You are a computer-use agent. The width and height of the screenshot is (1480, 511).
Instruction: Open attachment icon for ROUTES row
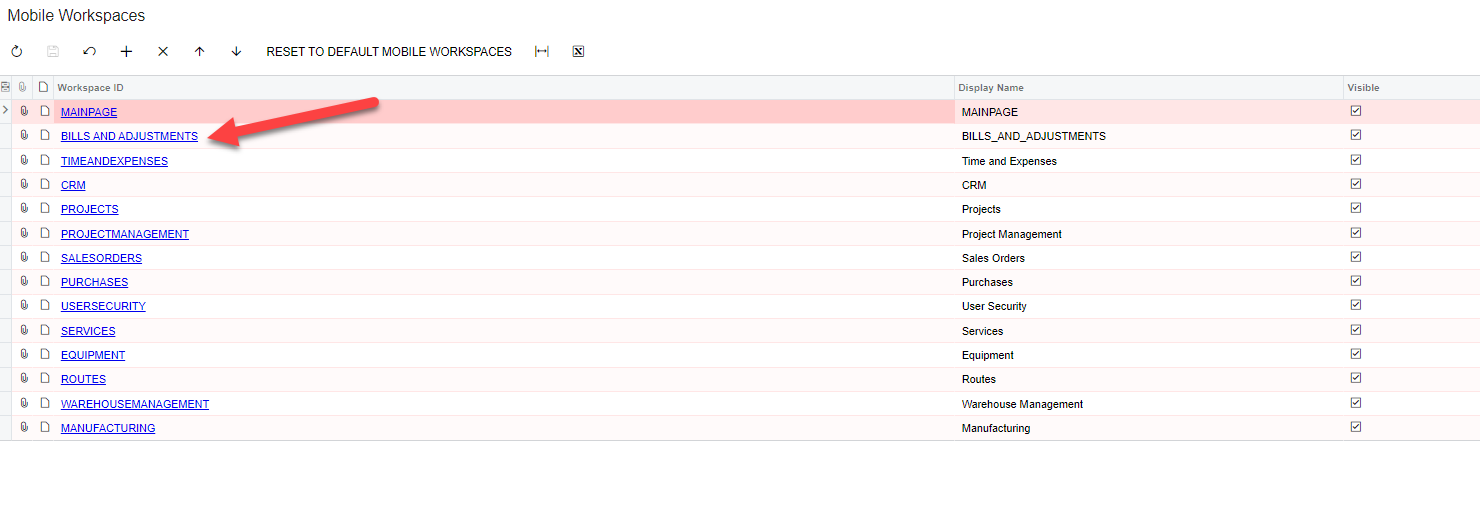point(24,378)
